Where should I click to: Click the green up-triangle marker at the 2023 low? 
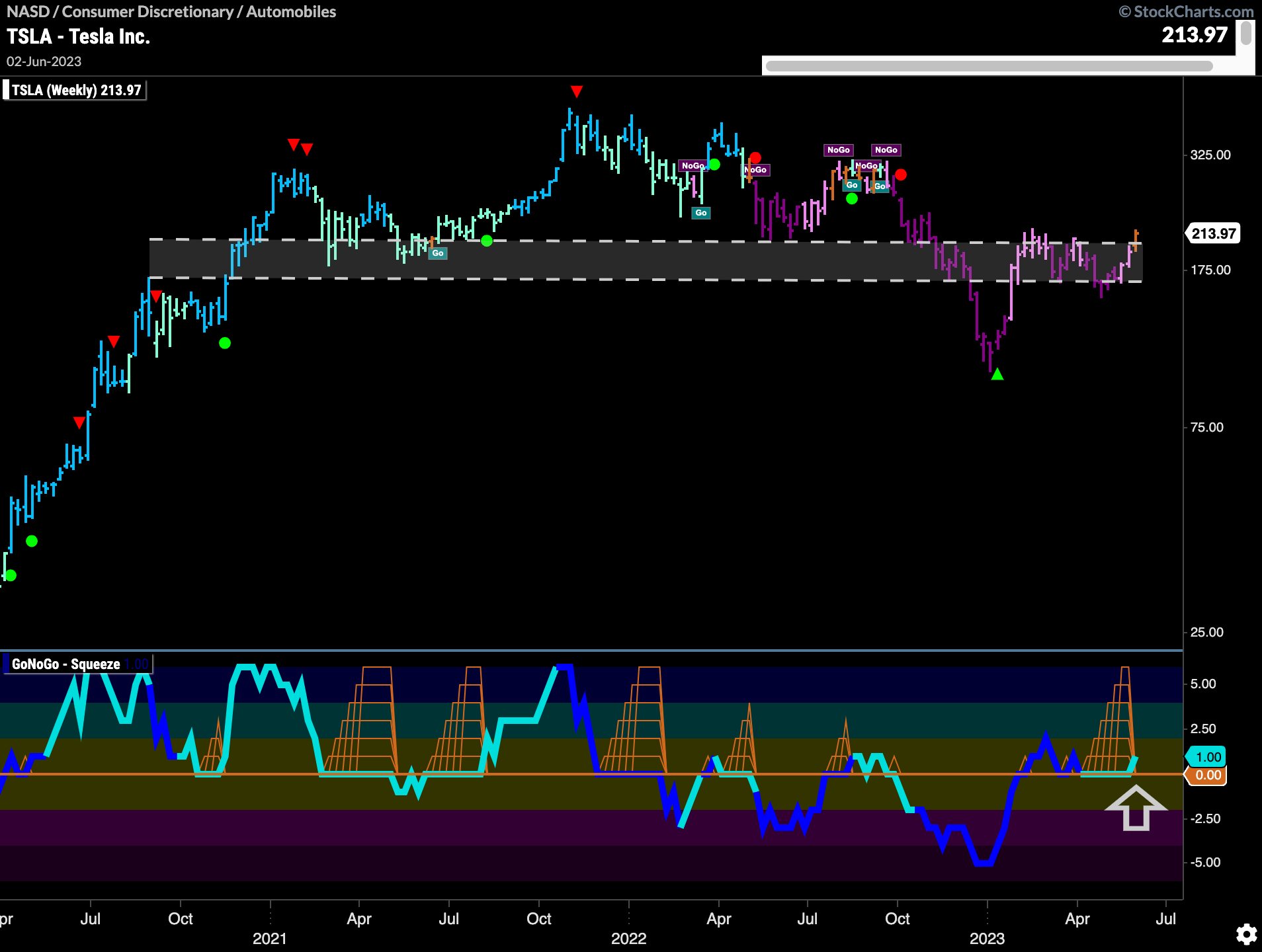(997, 374)
